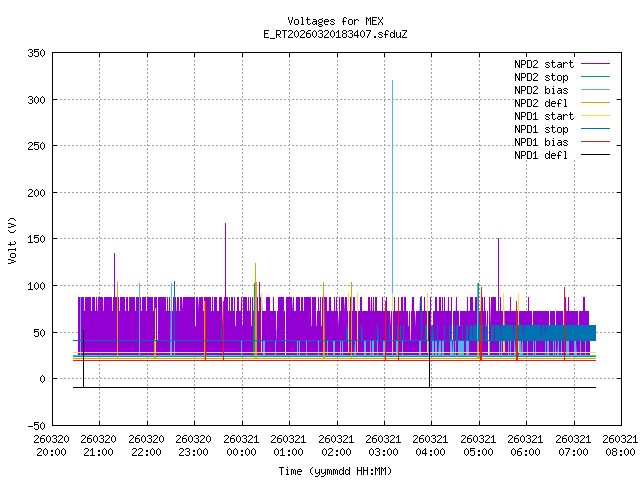Select the NPD2 bias legend label
The width and height of the screenshot is (640, 480).
pos(541,90)
